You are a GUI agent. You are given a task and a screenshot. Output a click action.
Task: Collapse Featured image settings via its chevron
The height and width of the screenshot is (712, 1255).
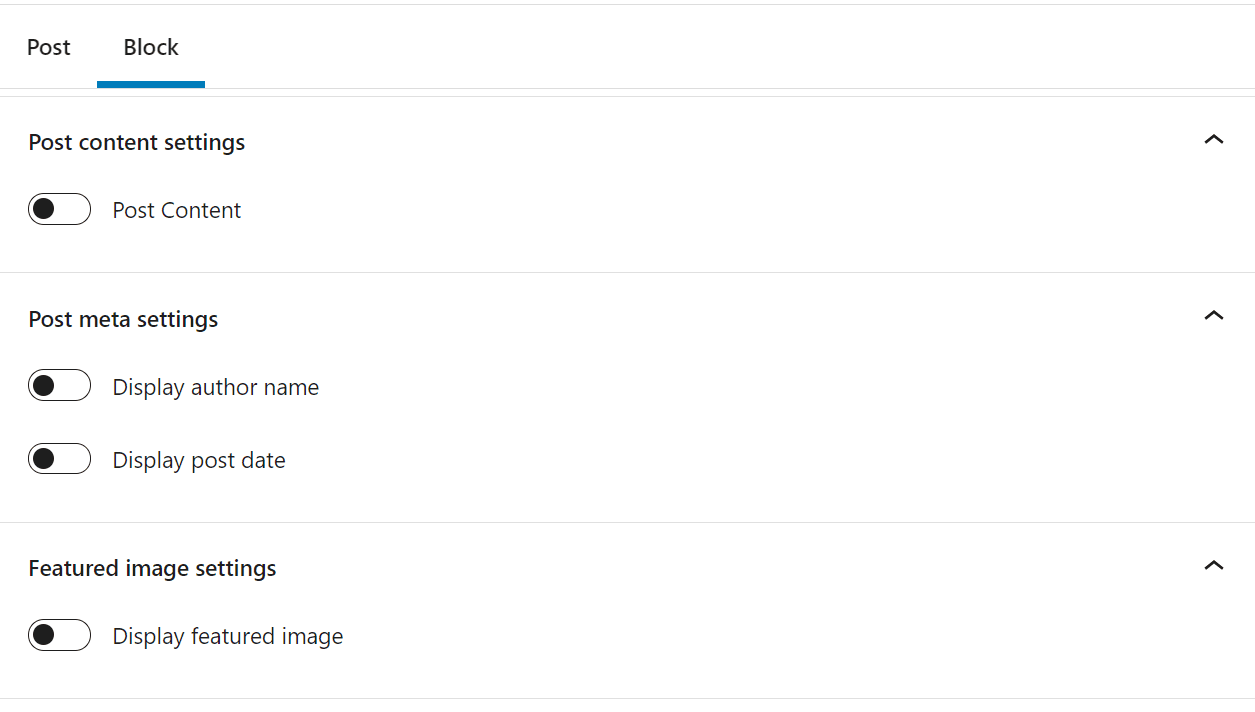coord(1213,566)
